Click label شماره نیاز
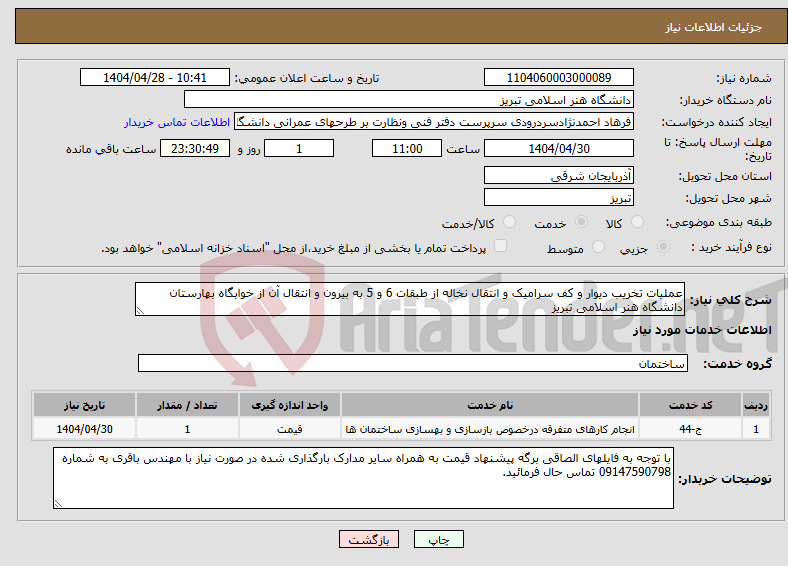 pos(744,78)
